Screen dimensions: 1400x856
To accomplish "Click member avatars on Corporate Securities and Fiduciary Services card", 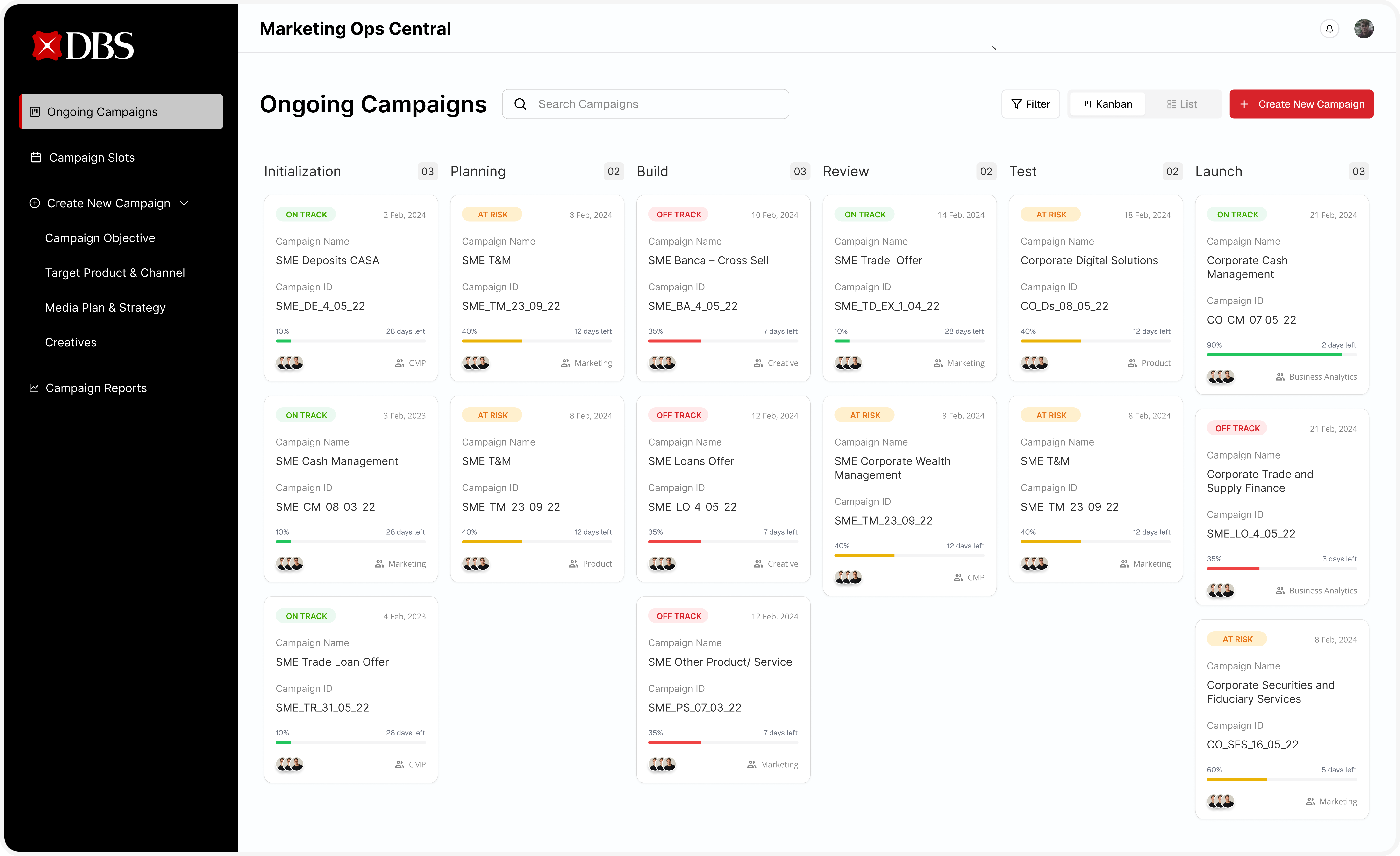I will tap(1221, 801).
